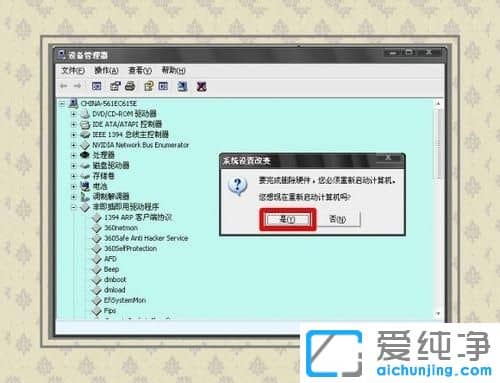
Task: Expand the DVD/CD-ROM drives node
Action: [74, 114]
